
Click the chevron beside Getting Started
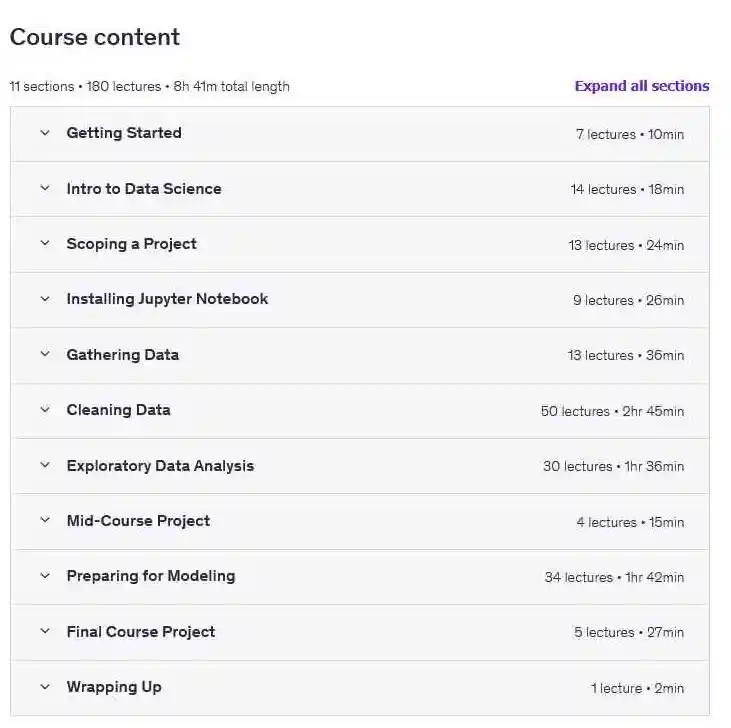[x=44, y=133]
